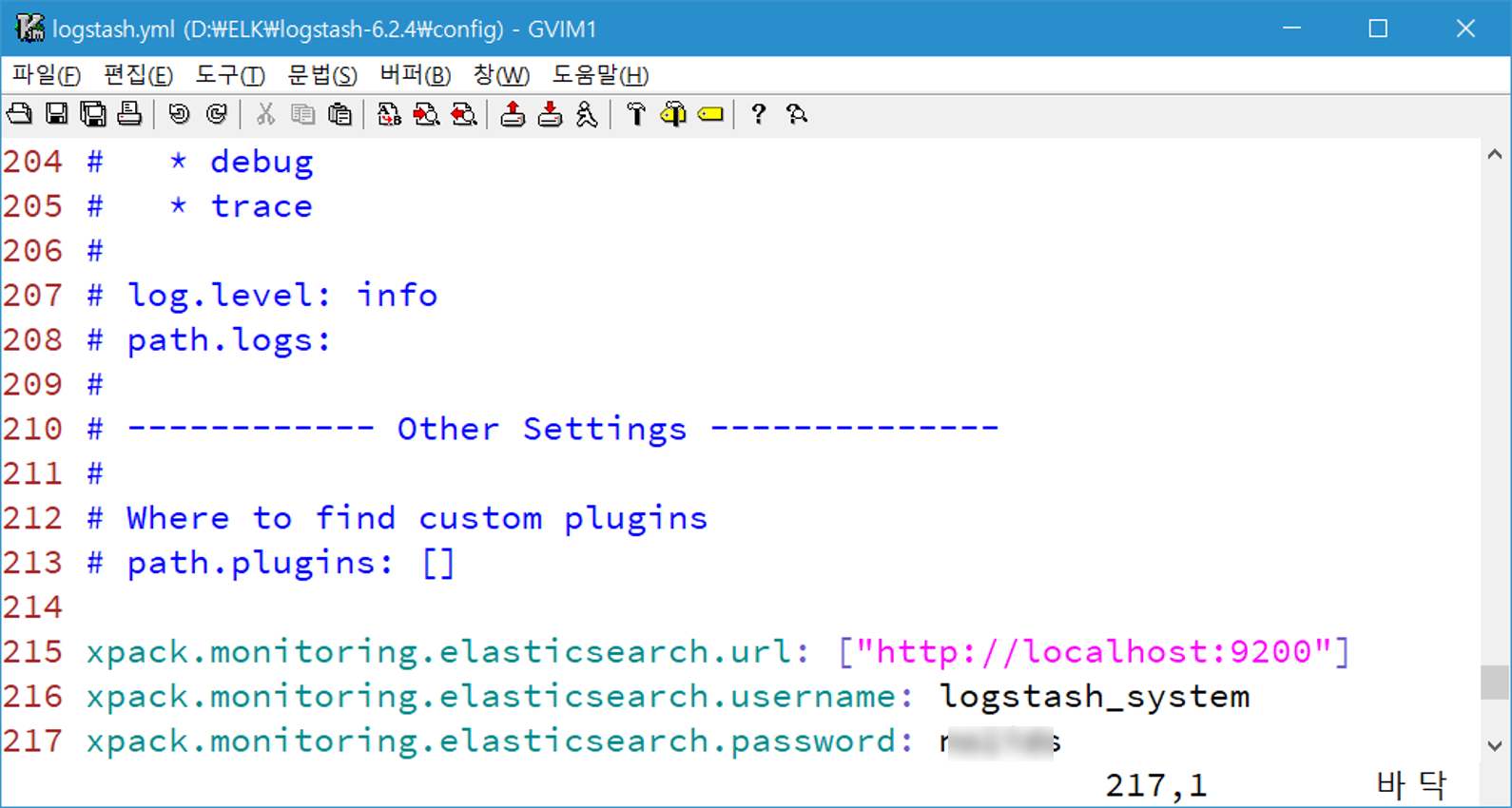Open the 창(W) menu
Image resolution: width=1512 pixels, height=808 pixels.
pyautogui.click(x=501, y=75)
